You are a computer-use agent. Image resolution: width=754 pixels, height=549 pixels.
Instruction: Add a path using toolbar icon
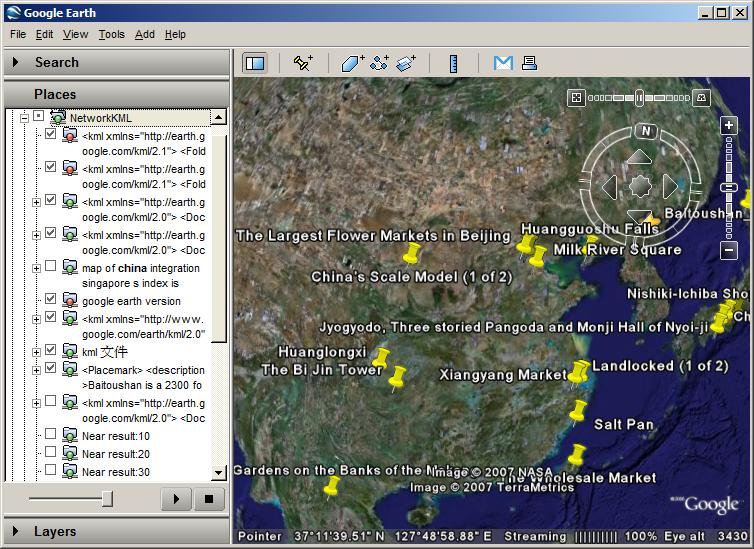[379, 63]
